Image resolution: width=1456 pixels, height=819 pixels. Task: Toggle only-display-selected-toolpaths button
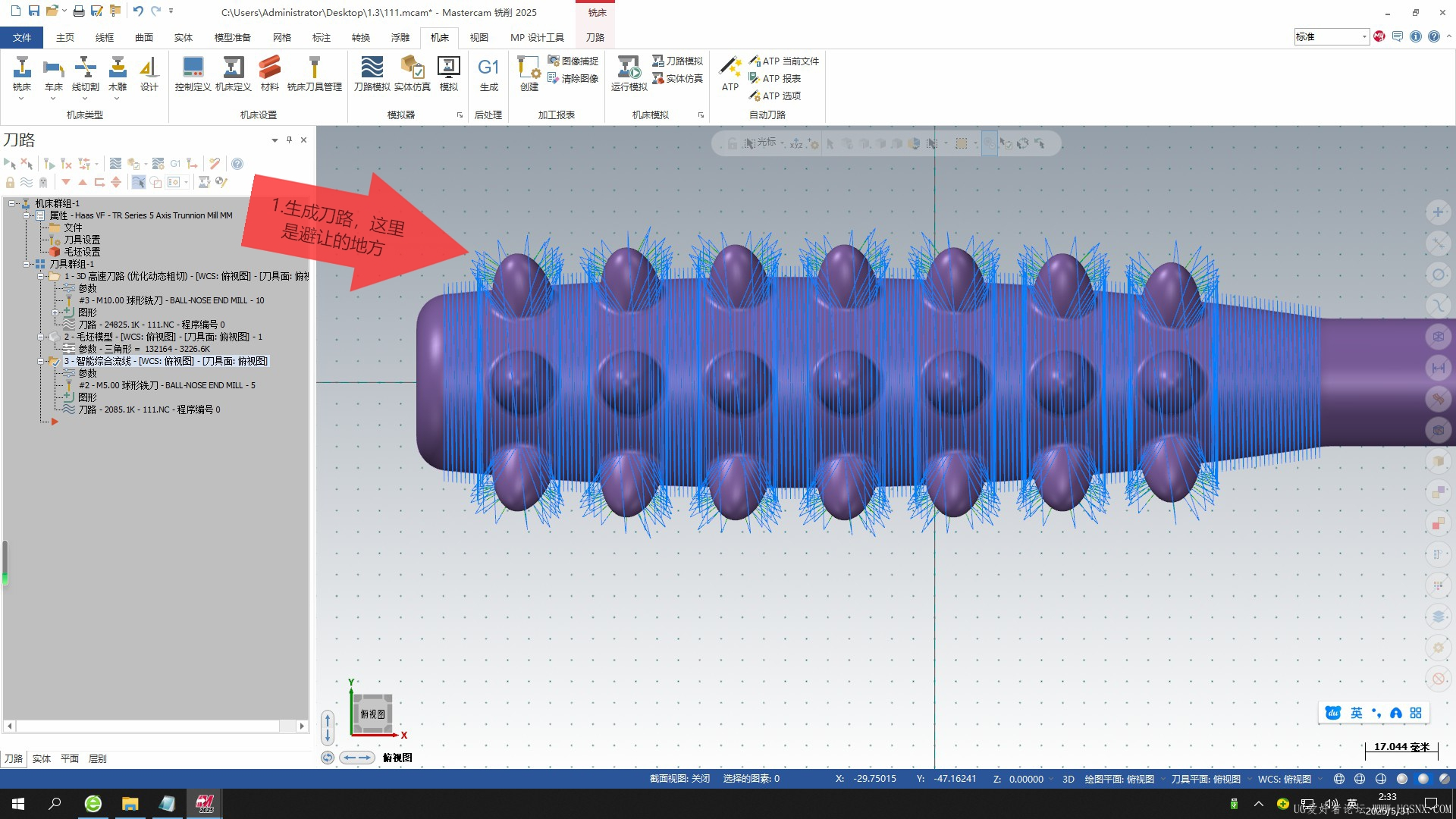pyautogui.click(x=139, y=182)
